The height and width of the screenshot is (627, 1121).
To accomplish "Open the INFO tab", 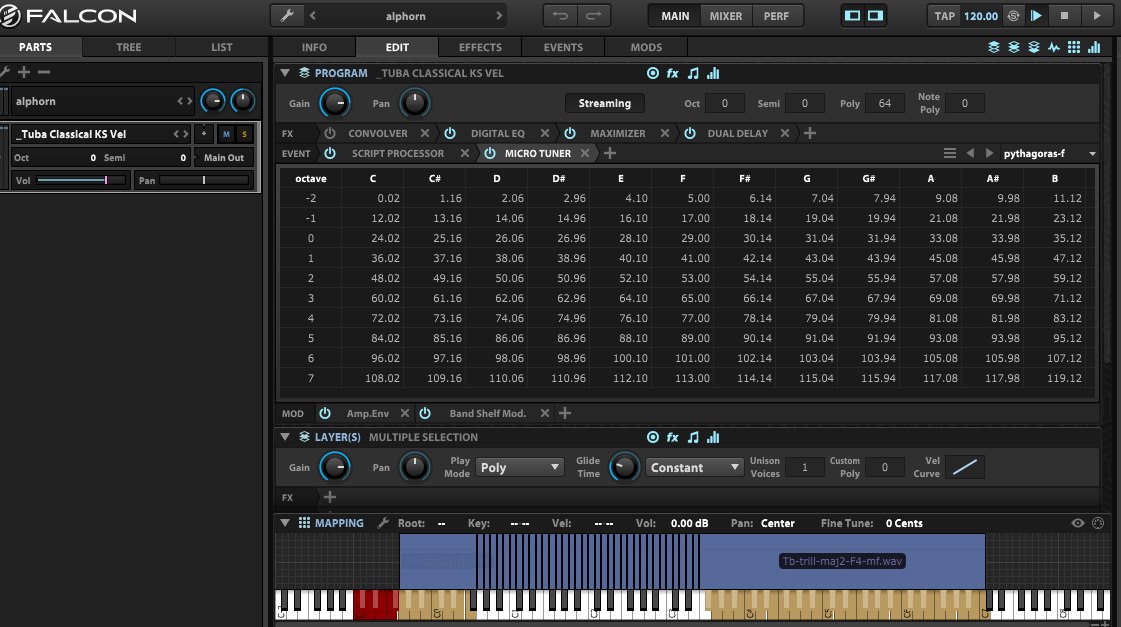I will point(314,47).
